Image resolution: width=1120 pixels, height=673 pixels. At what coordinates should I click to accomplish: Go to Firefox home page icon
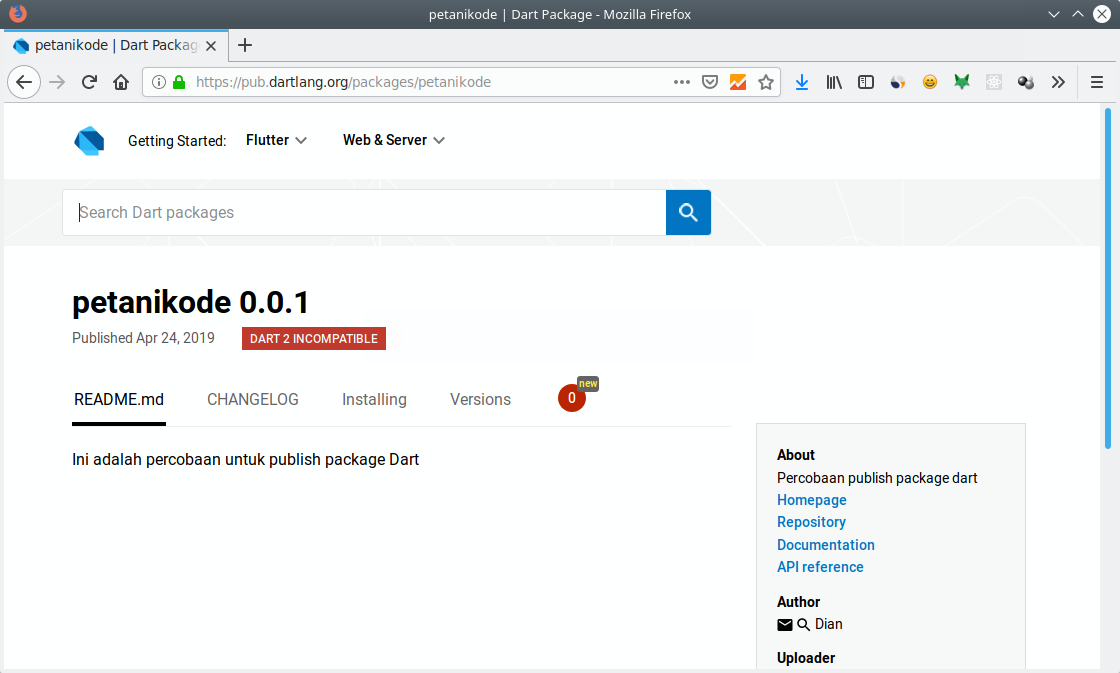(x=121, y=82)
